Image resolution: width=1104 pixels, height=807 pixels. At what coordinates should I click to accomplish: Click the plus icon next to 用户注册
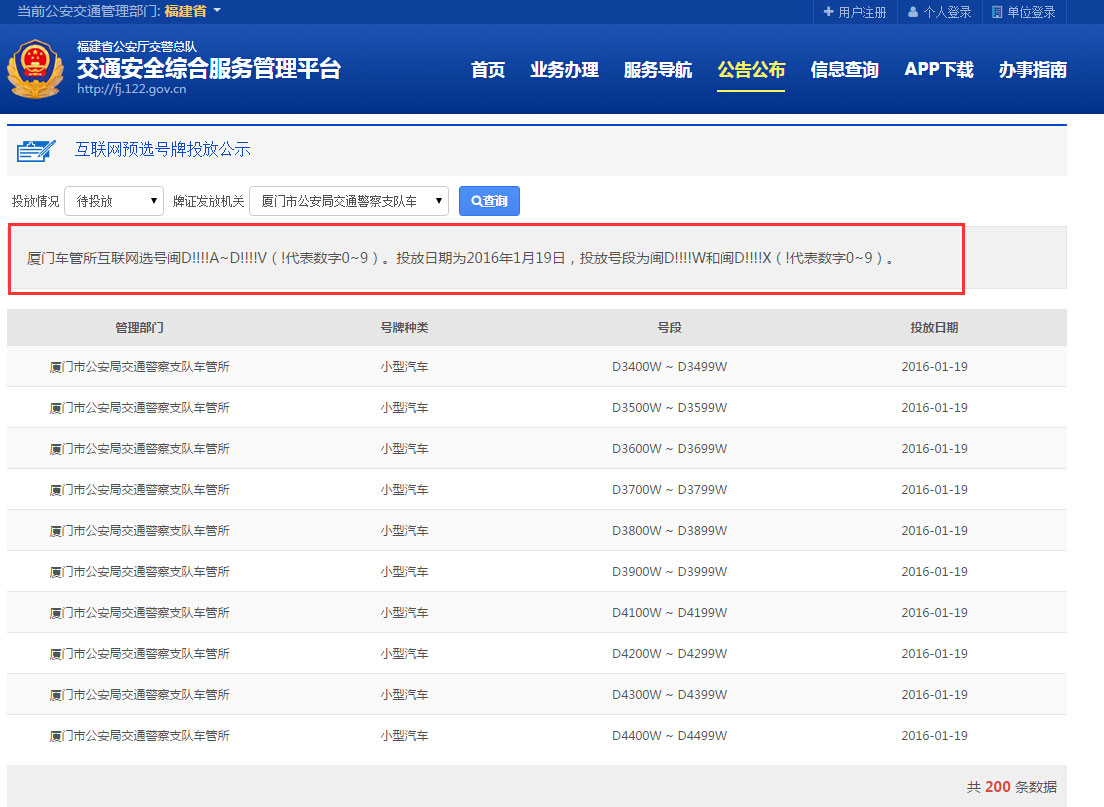[828, 13]
